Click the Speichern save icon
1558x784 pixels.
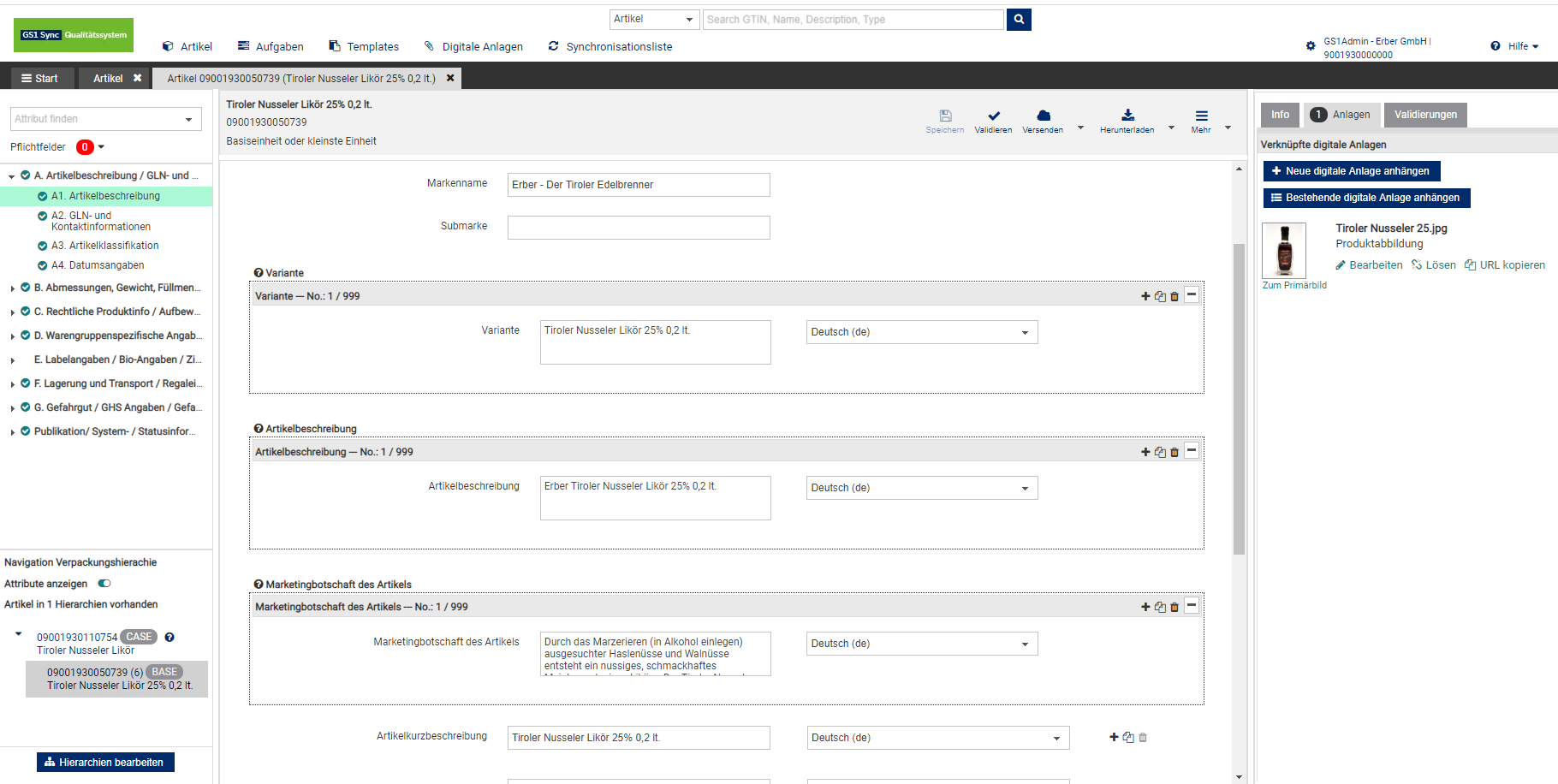coord(945,116)
